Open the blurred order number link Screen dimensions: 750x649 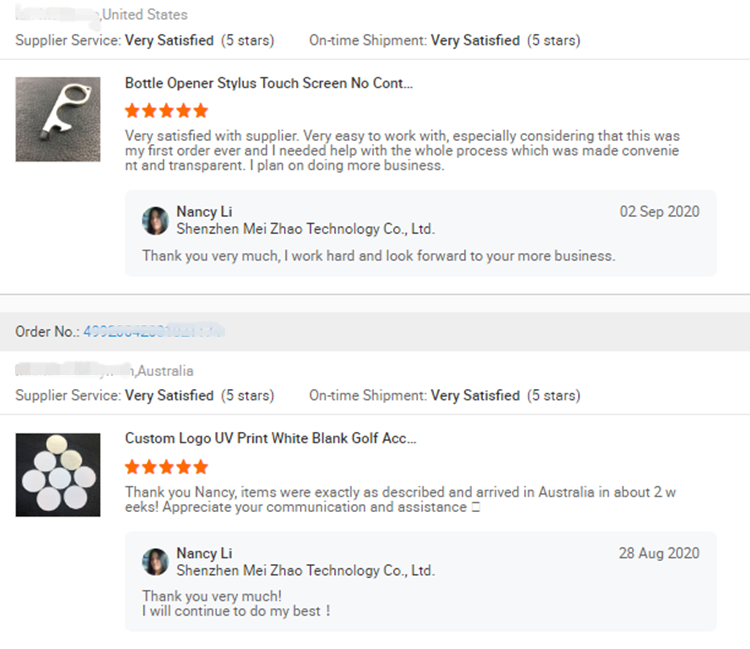(154, 331)
